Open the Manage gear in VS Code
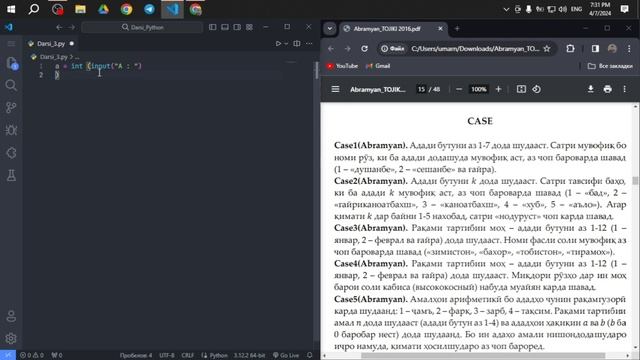This screenshot has height=360, width=640. point(11,338)
